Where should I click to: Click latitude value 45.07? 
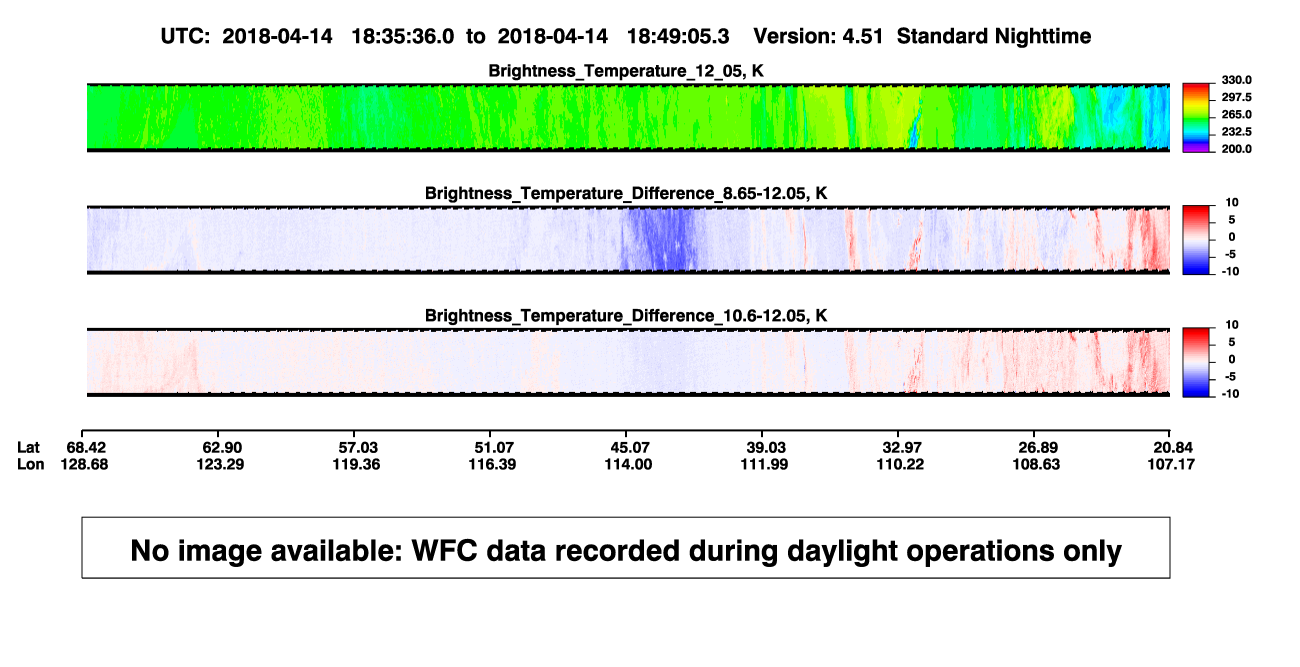point(629,446)
